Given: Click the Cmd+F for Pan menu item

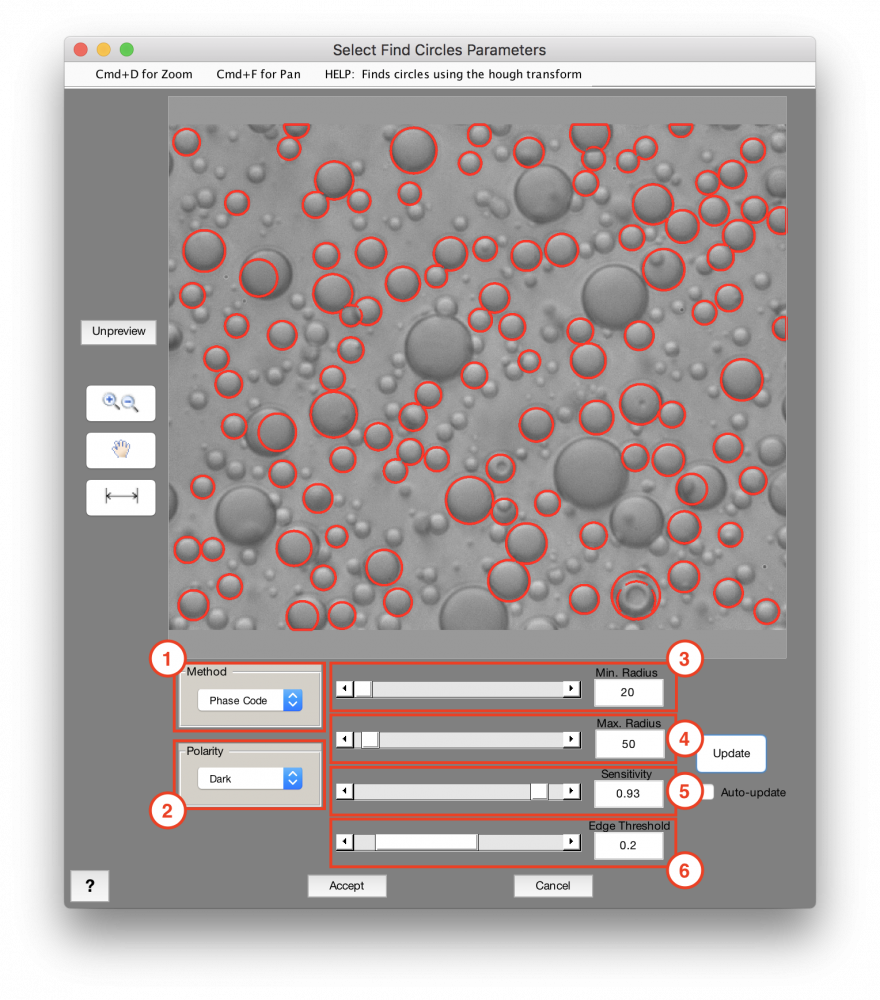Looking at the screenshot, I should pyautogui.click(x=258, y=74).
